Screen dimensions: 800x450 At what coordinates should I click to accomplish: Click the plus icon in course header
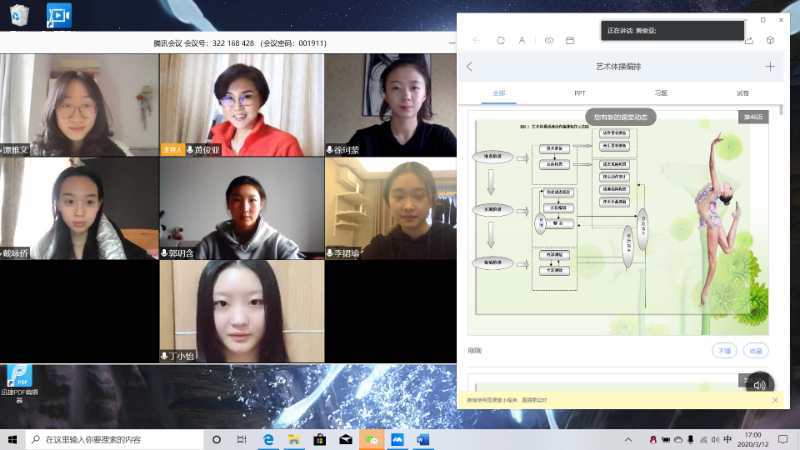(769, 67)
